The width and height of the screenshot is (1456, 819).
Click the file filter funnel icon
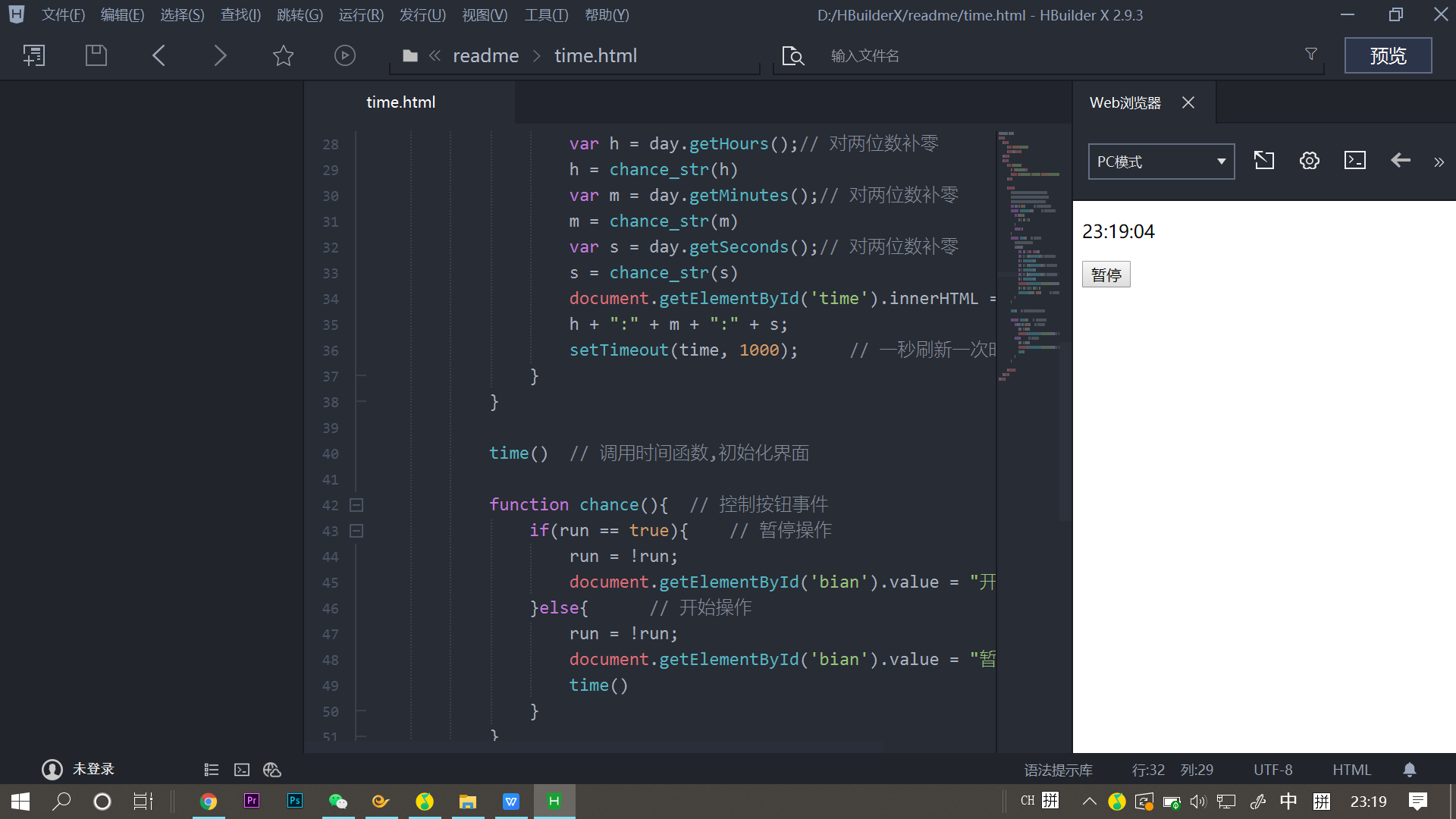coord(1310,55)
